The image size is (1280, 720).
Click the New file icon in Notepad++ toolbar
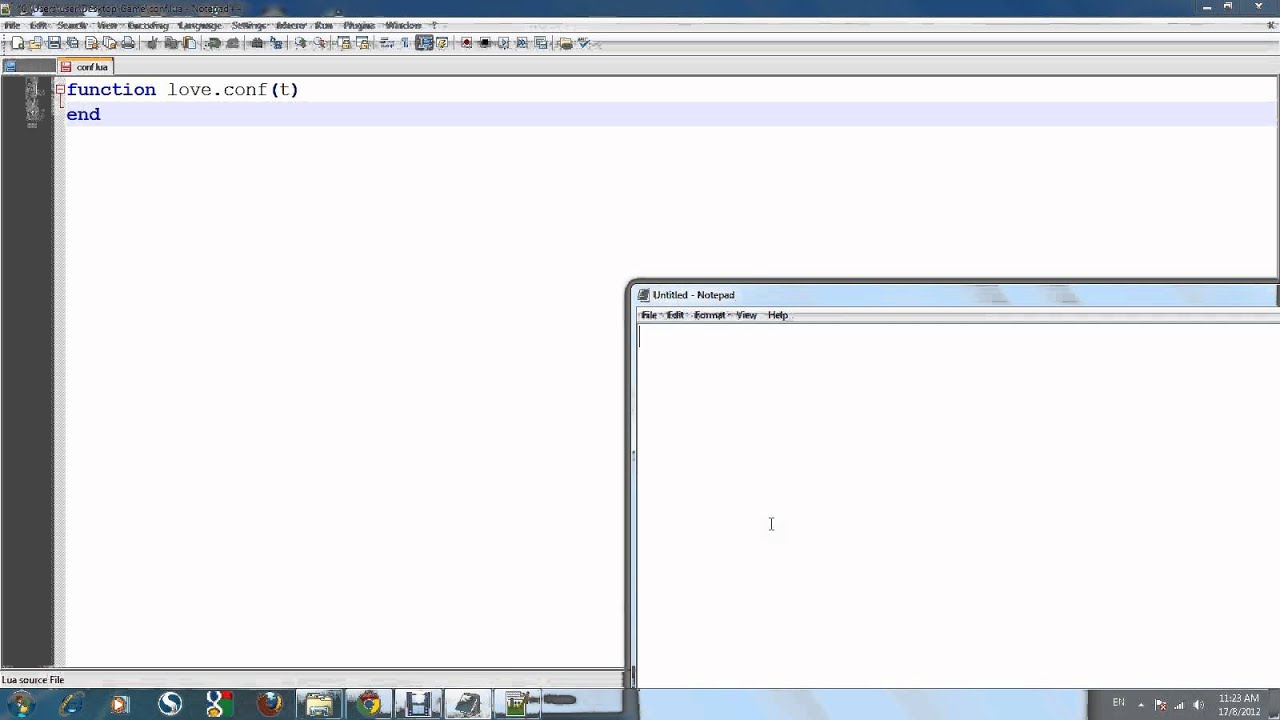point(18,43)
